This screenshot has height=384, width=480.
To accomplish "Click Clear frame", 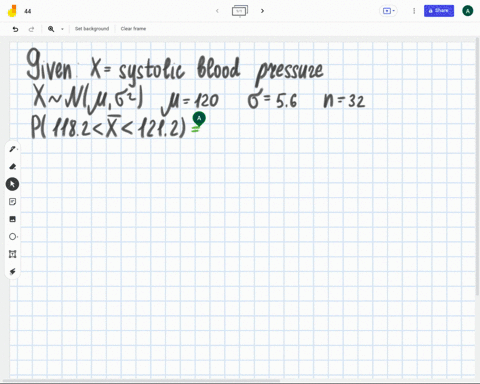I will (133, 29).
